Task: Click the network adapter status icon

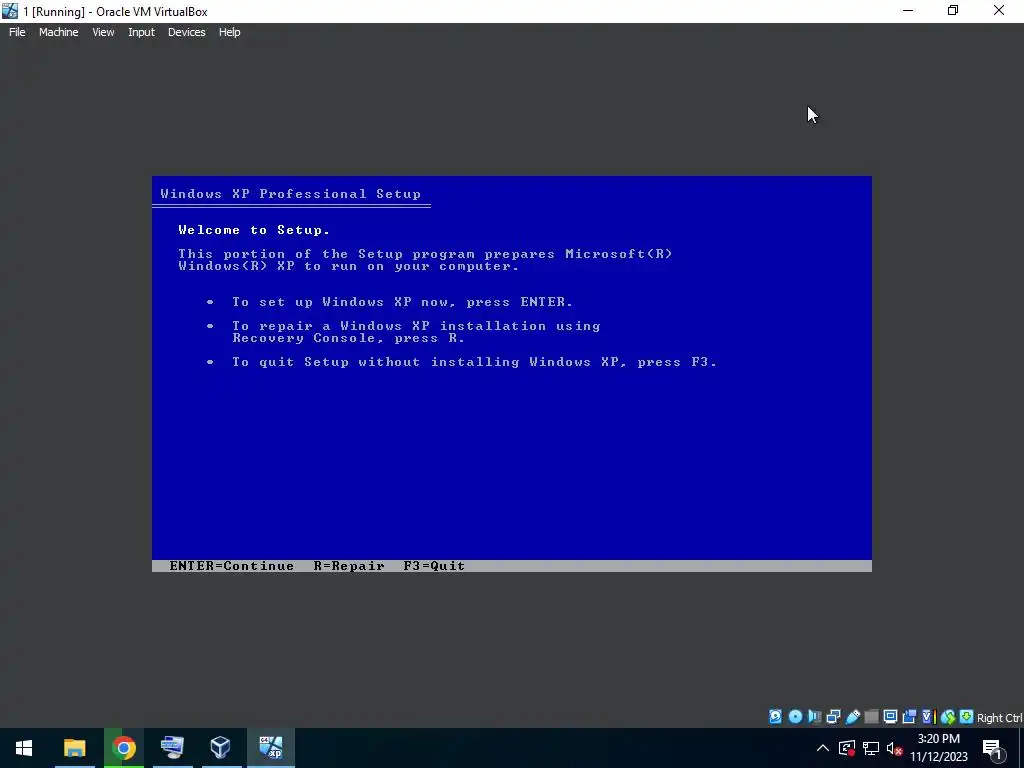Action: pyautogui.click(x=833, y=716)
